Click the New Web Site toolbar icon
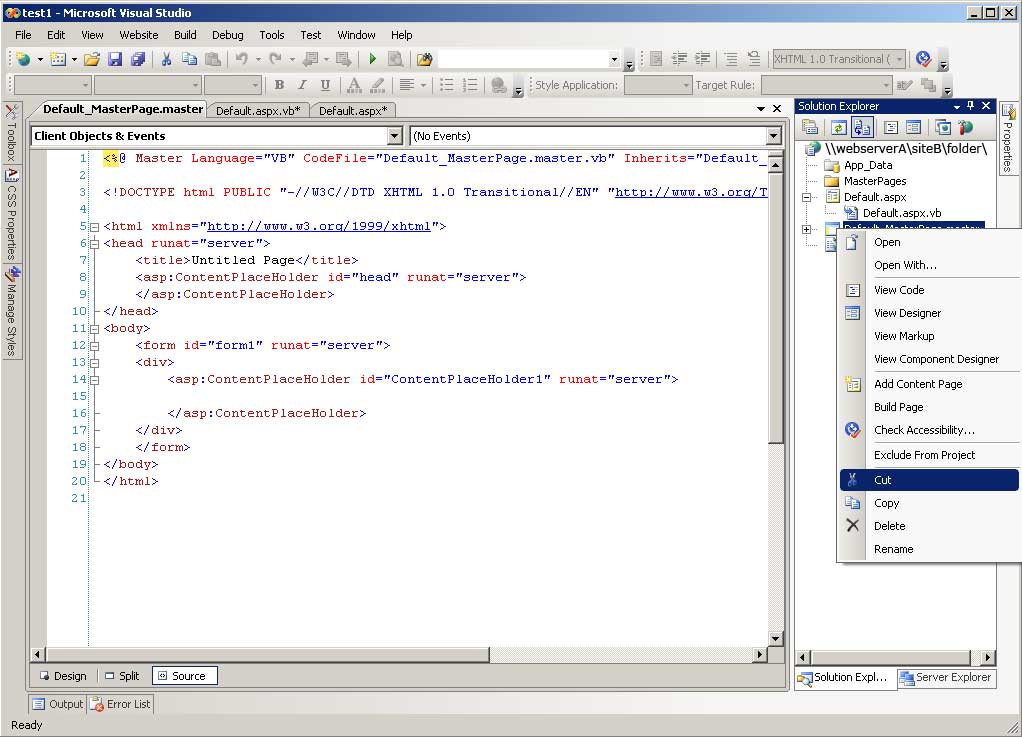The height and width of the screenshot is (737, 1022). coord(23,59)
